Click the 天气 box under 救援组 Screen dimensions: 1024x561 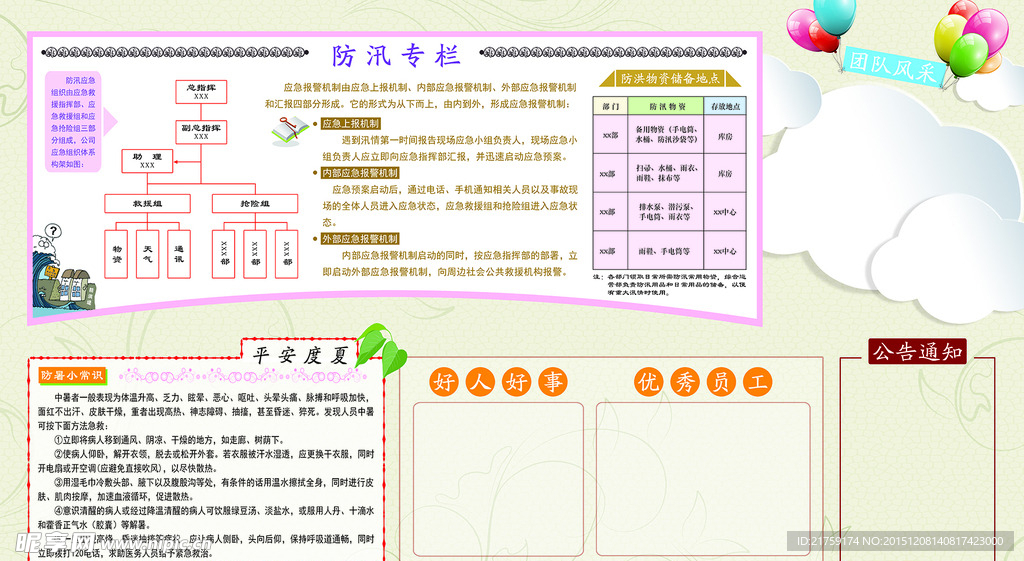coord(148,254)
